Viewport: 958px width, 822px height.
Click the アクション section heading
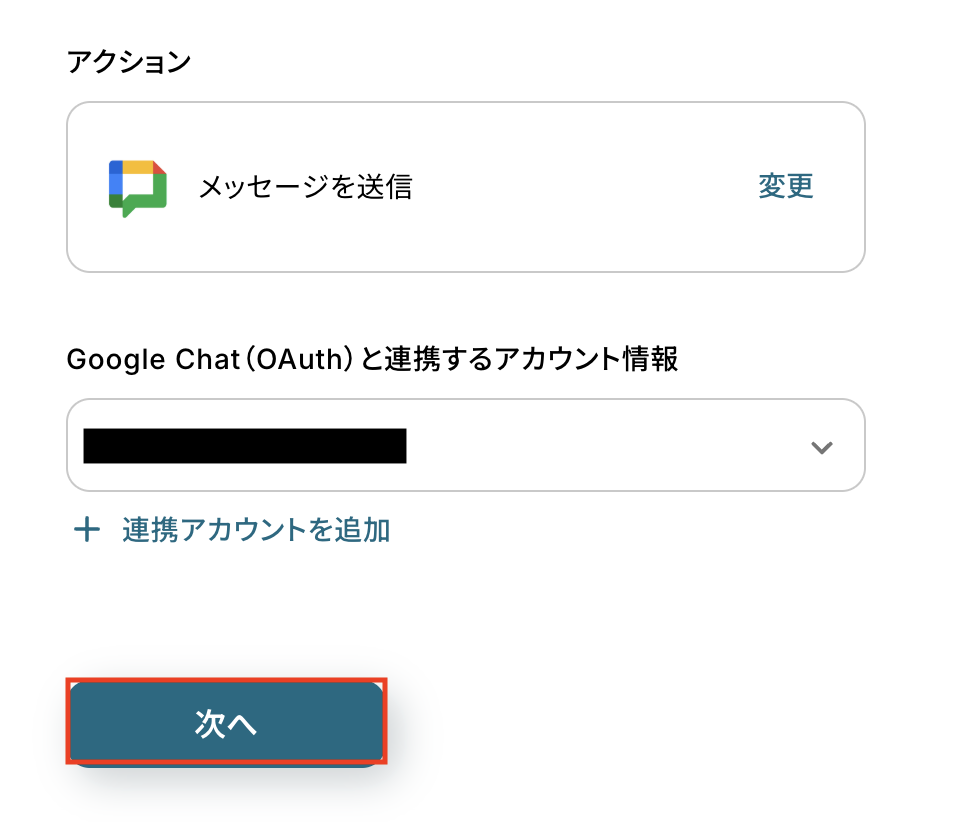128,62
